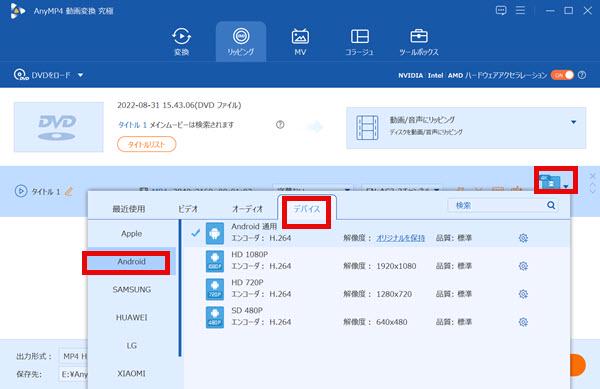
Task: Click the SD 480P profile title text
Action: [x=247, y=310]
